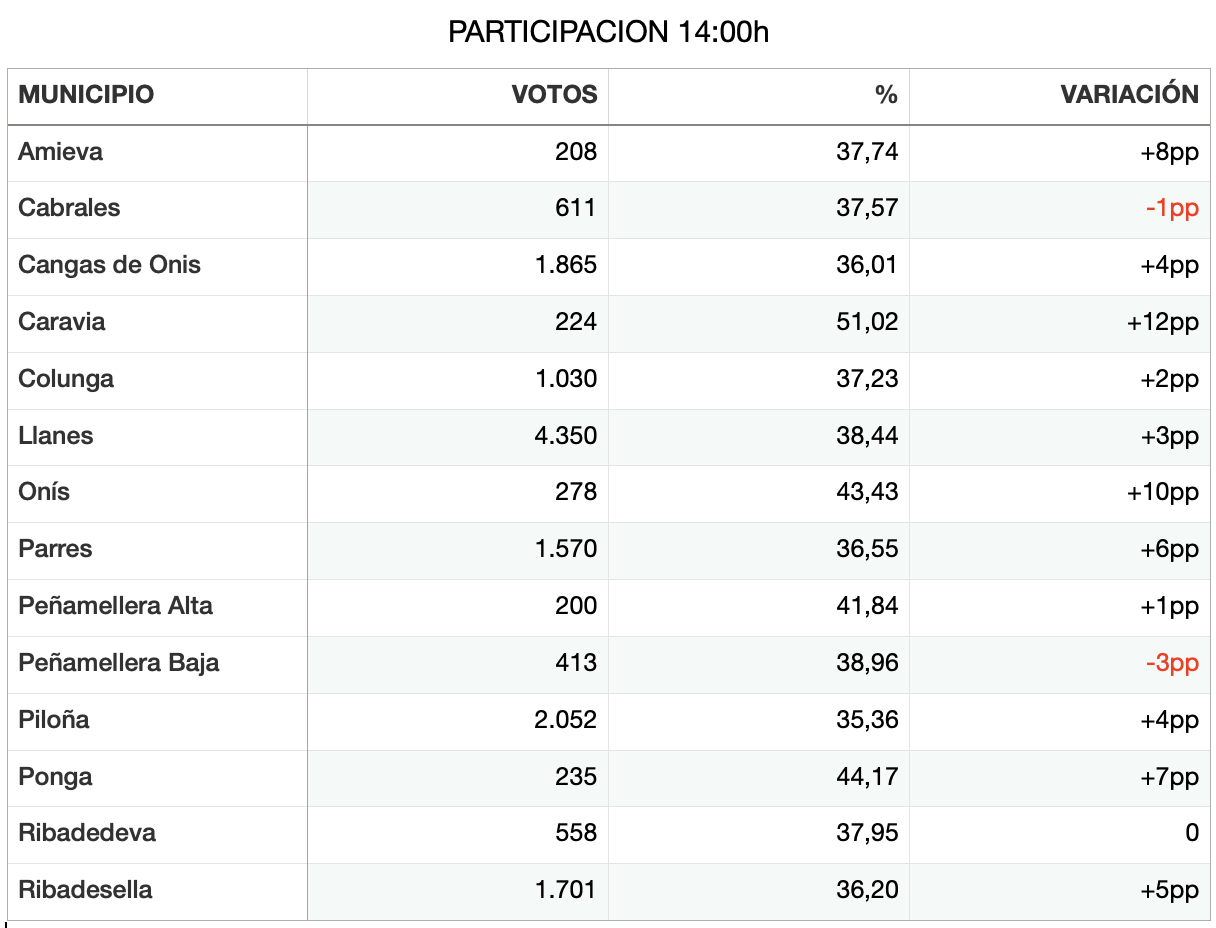Select the PARTICIPACION 14:00h title
This screenshot has width=1216, height=928.
click(608, 32)
